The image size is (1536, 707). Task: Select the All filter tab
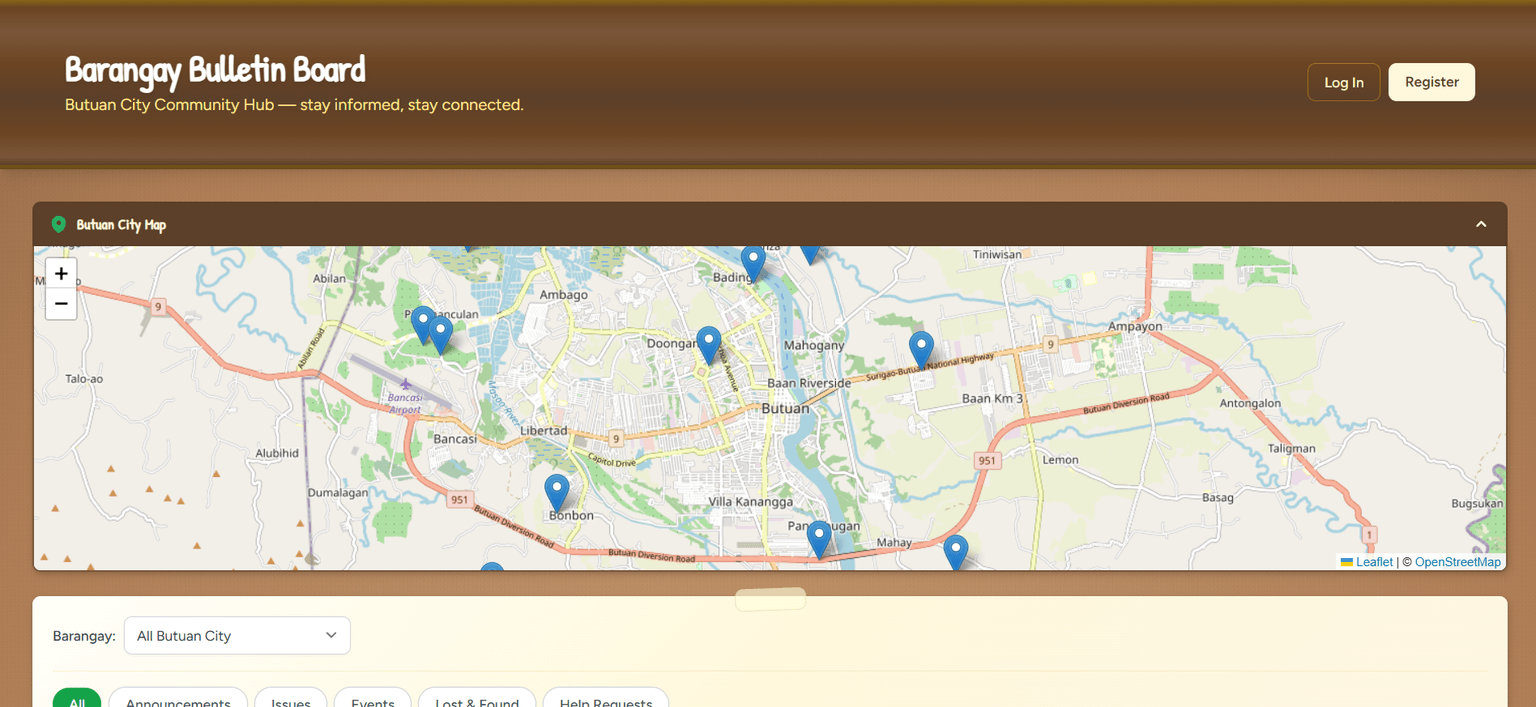tap(77, 698)
